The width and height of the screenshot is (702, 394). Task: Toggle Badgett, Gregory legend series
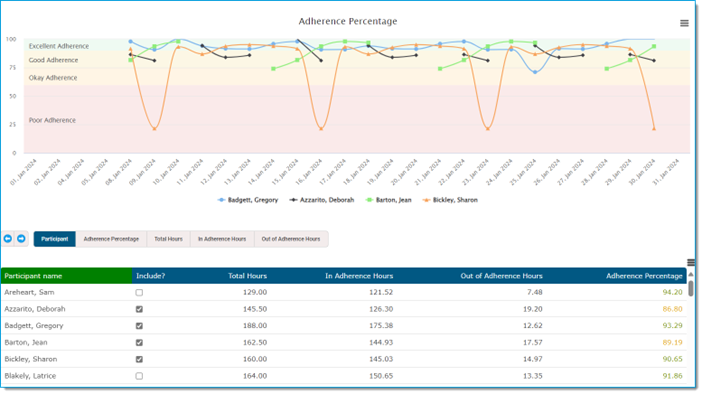pyautogui.click(x=248, y=200)
